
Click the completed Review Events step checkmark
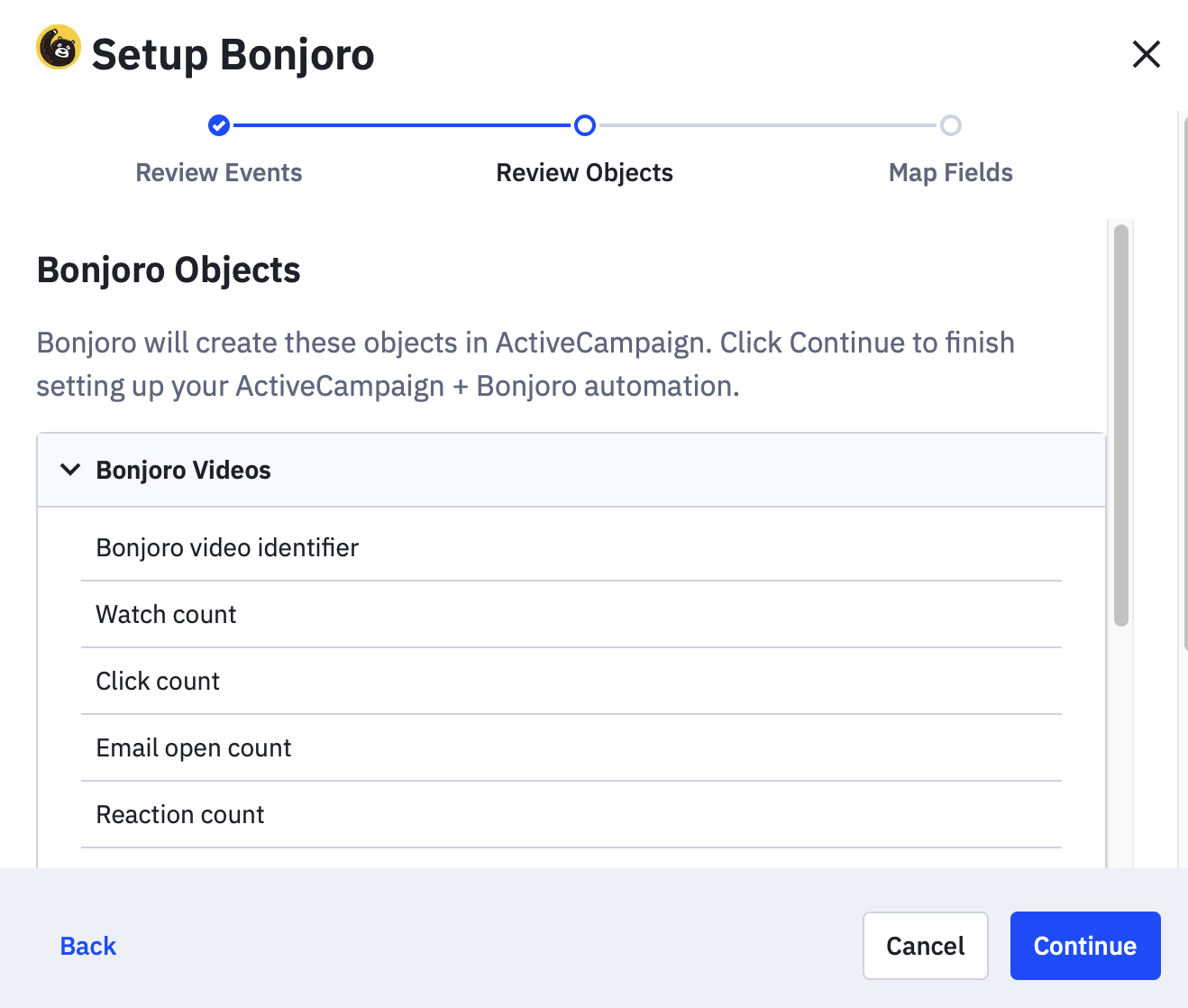(219, 125)
